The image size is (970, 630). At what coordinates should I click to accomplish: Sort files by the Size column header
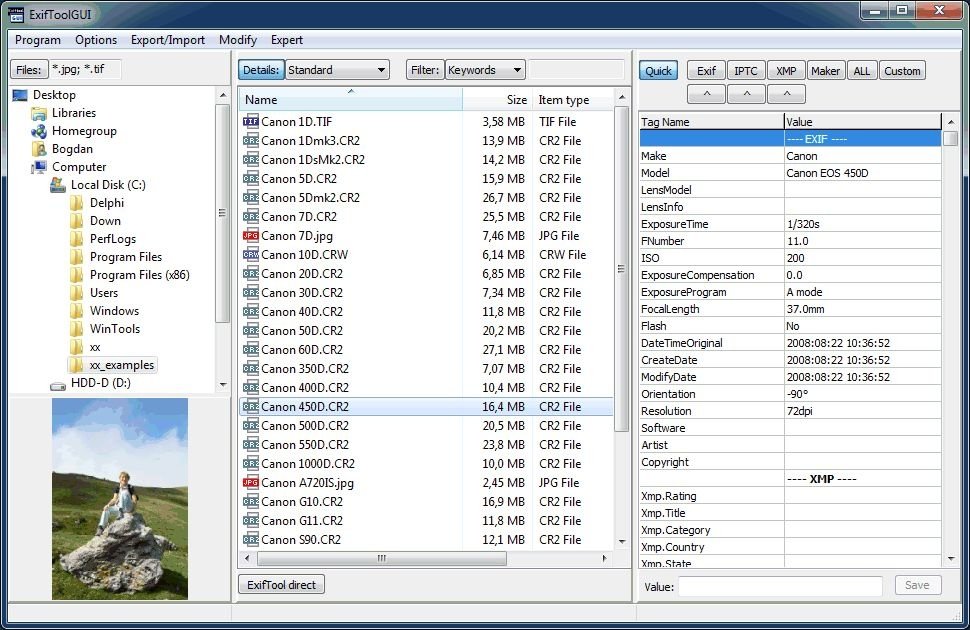pyautogui.click(x=497, y=100)
